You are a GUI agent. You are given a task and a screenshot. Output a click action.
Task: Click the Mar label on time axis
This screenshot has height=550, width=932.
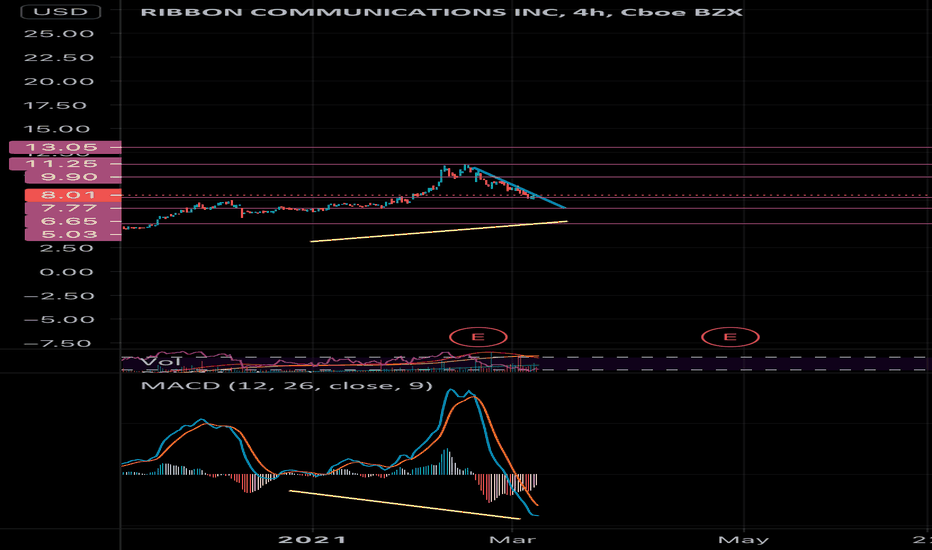(x=512, y=540)
